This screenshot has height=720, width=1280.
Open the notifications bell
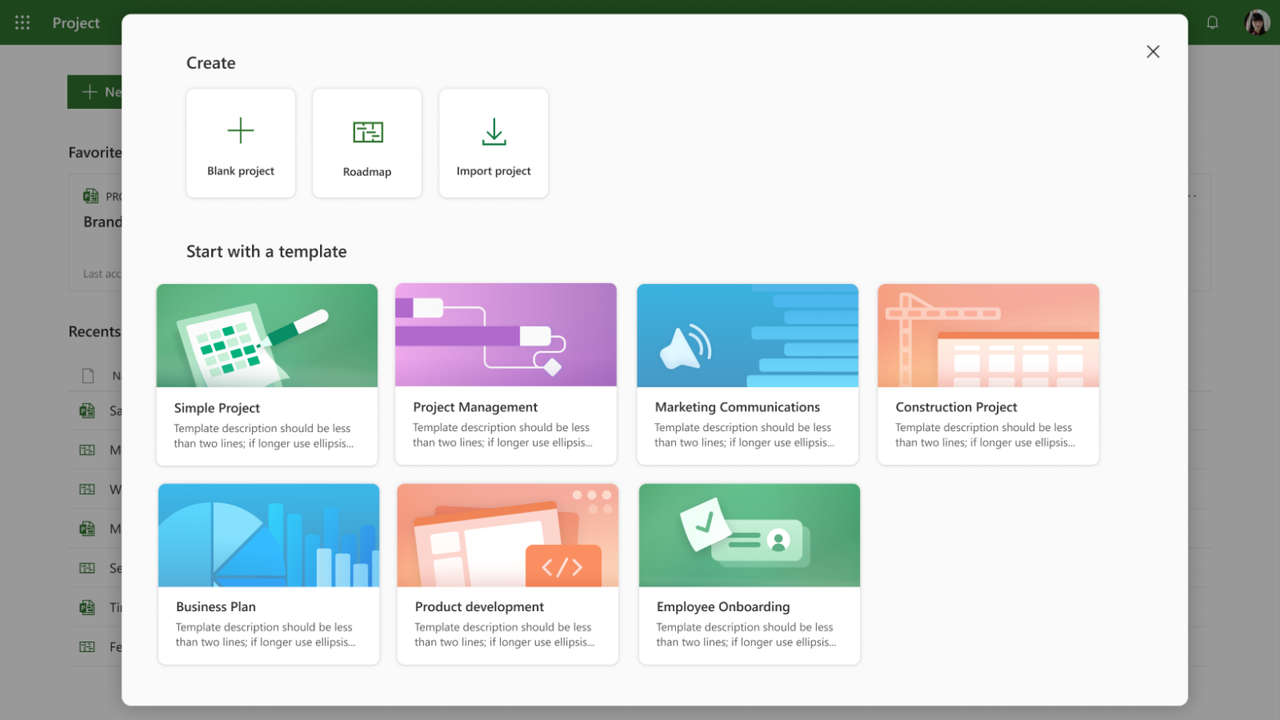[x=1212, y=22]
